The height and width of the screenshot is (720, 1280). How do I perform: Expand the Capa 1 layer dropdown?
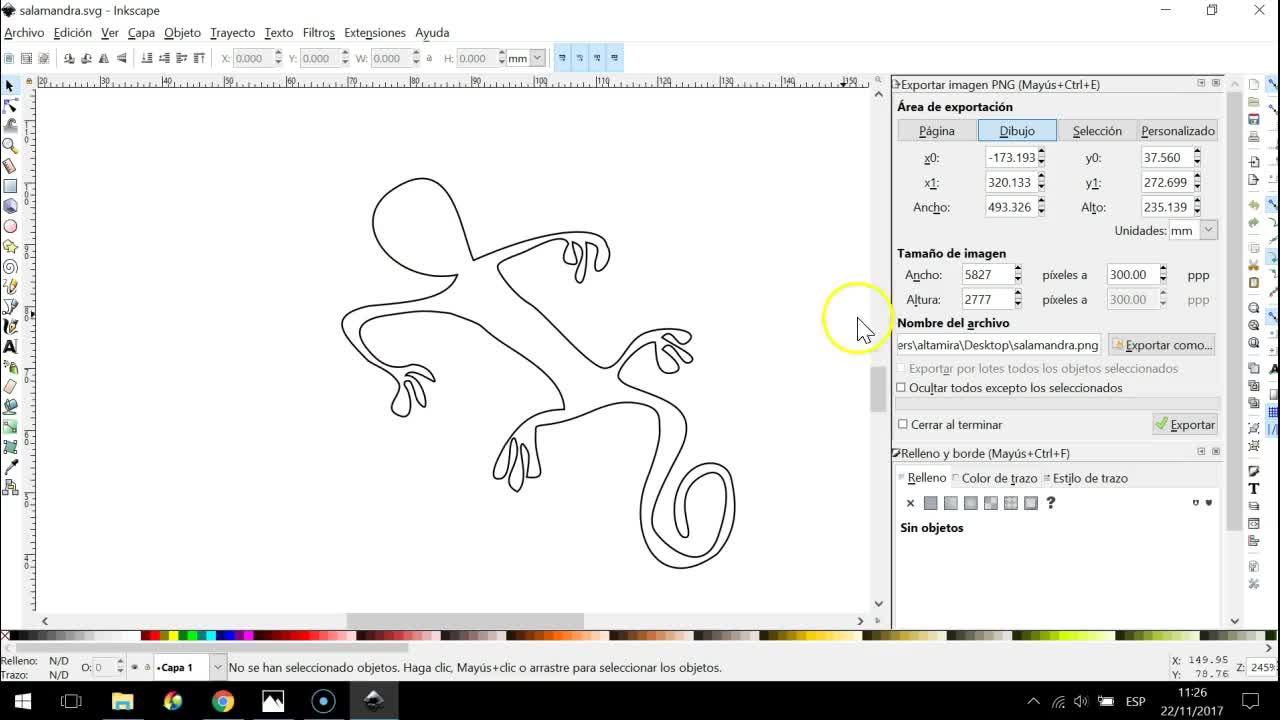coord(218,667)
